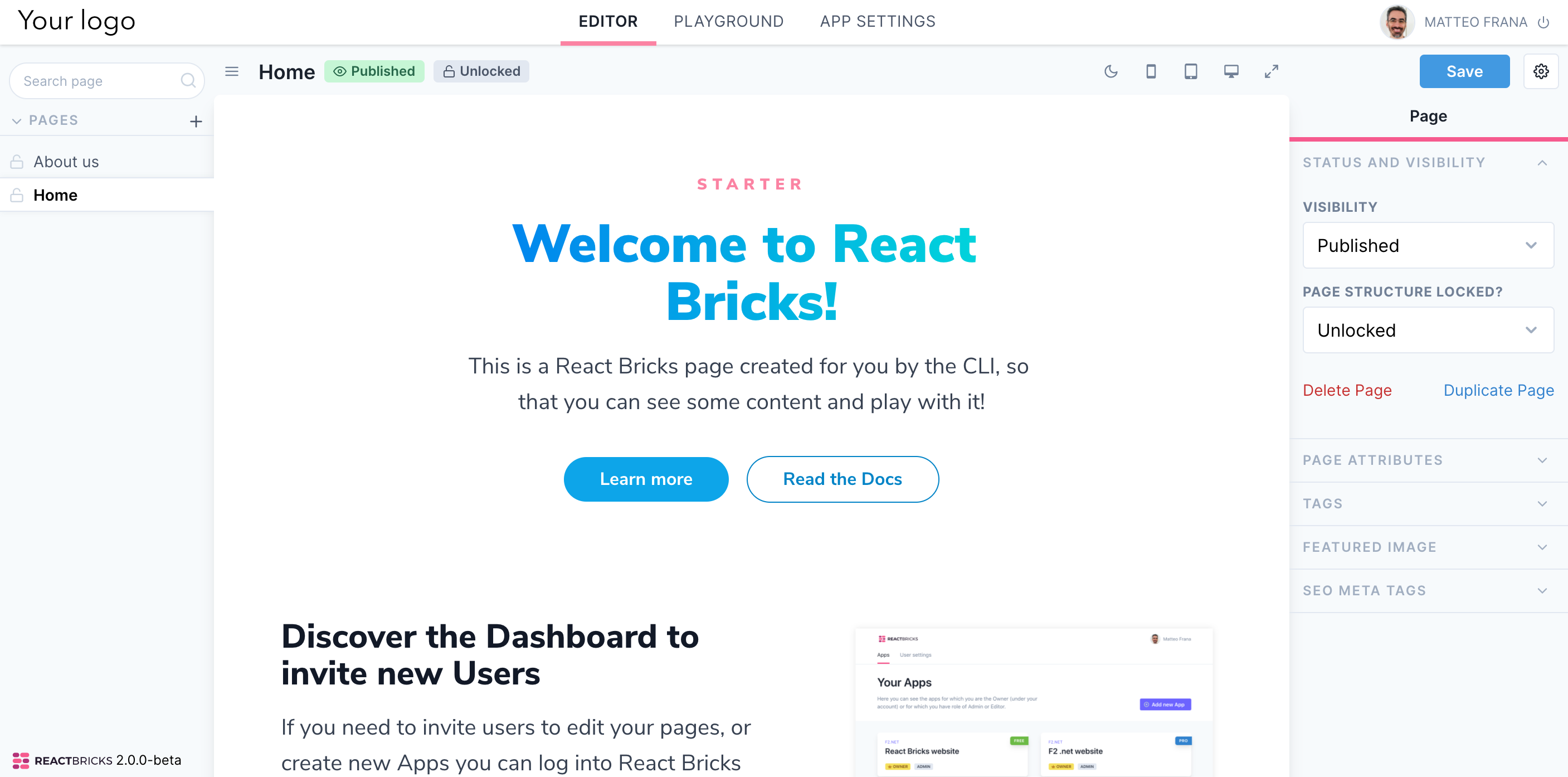Click the page settings gear icon

(1544, 70)
